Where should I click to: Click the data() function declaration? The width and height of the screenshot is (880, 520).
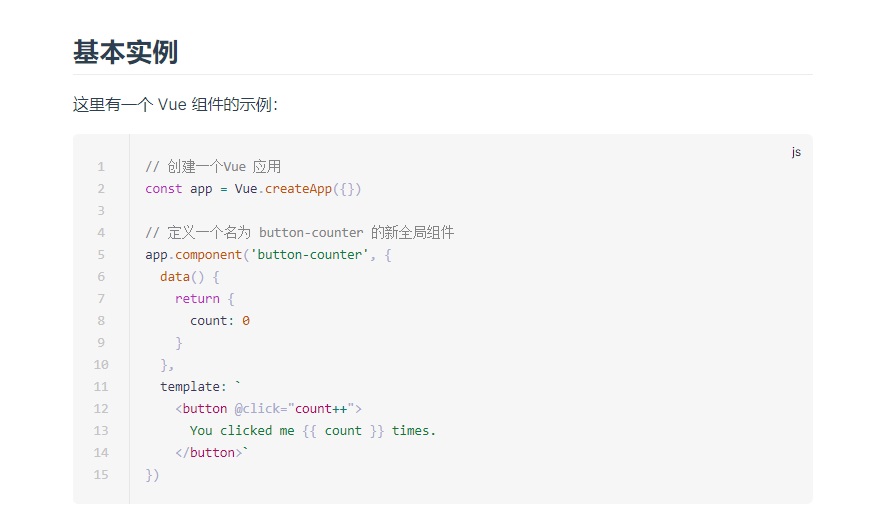pos(178,277)
